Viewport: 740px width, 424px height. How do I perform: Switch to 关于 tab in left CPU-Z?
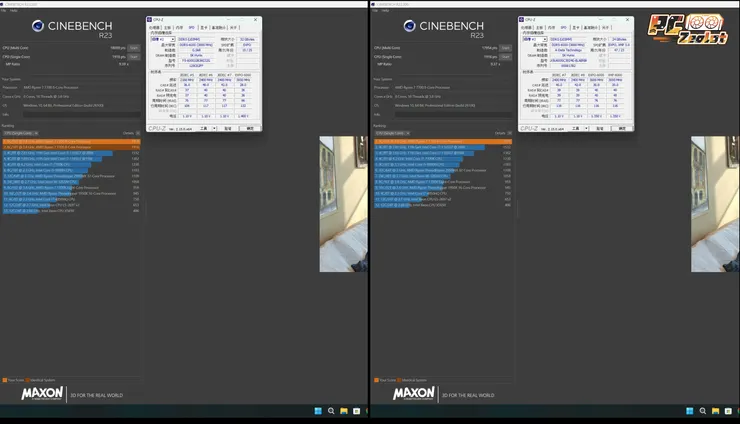(x=233, y=28)
